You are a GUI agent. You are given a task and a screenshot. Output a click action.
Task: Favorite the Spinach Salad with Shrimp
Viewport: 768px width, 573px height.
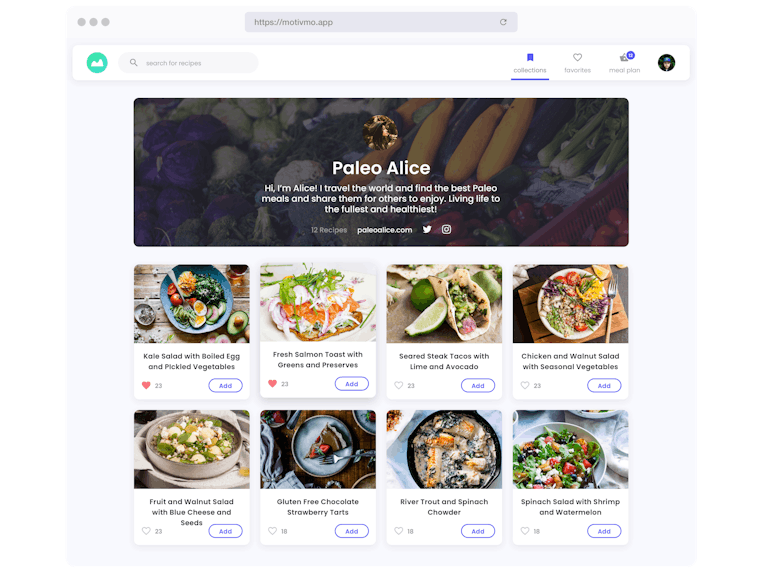pos(525,531)
